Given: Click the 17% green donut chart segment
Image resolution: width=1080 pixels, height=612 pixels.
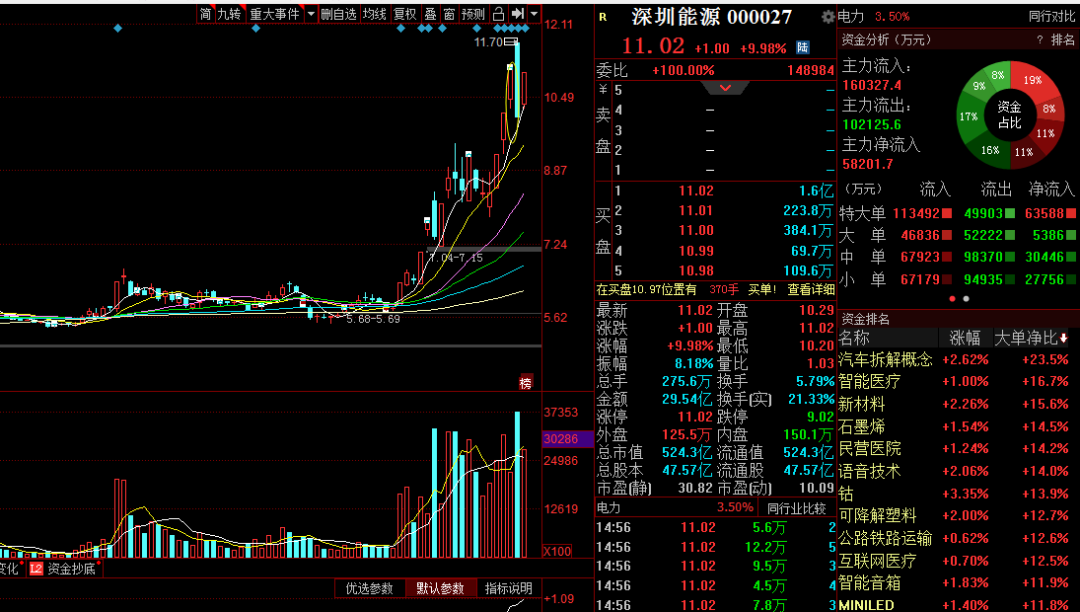Looking at the screenshot, I should (968, 117).
